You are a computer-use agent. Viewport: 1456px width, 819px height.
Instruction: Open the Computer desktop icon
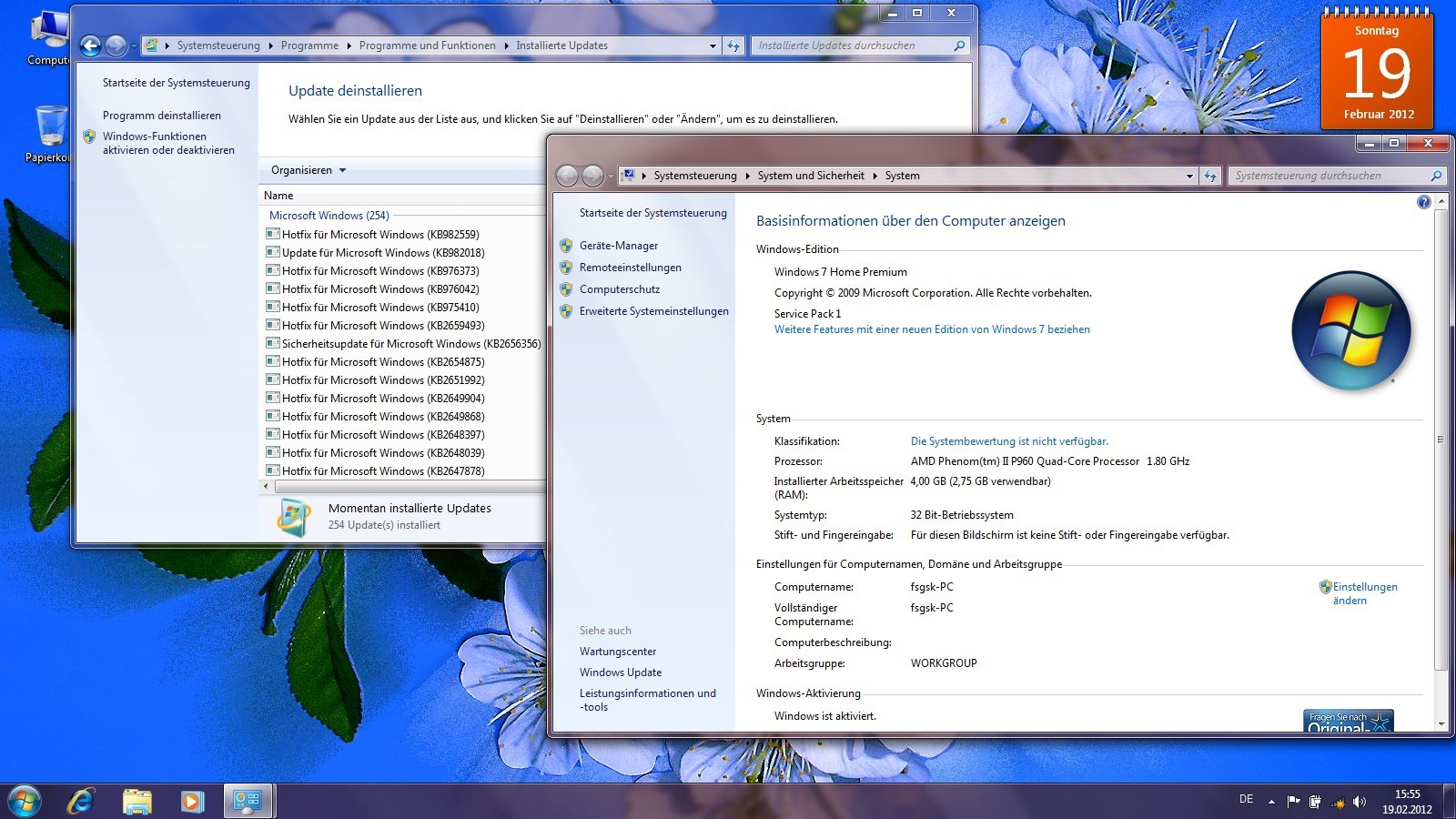50,38
